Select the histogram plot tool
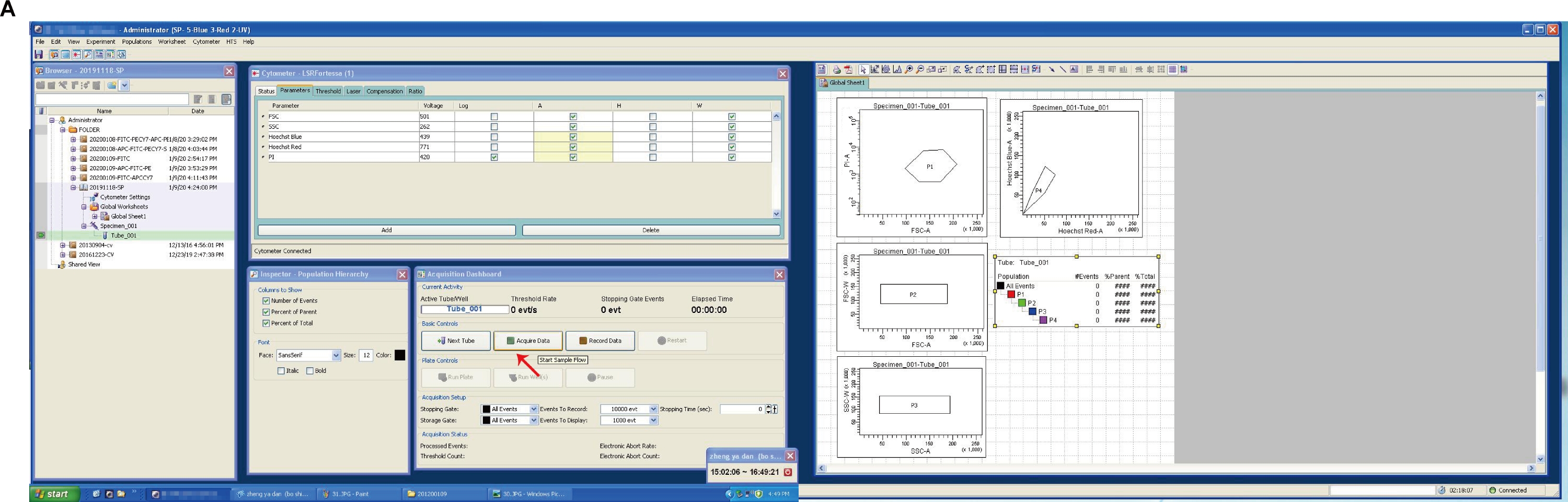This screenshot has height=502, width=1568. coord(897,69)
